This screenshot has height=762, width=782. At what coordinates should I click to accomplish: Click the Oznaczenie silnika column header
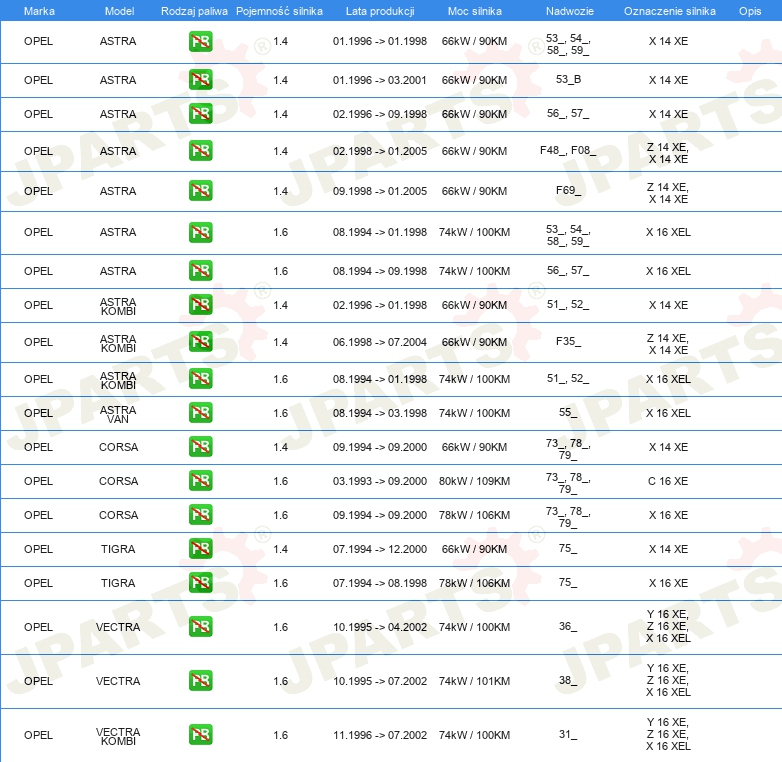pyautogui.click(x=670, y=11)
